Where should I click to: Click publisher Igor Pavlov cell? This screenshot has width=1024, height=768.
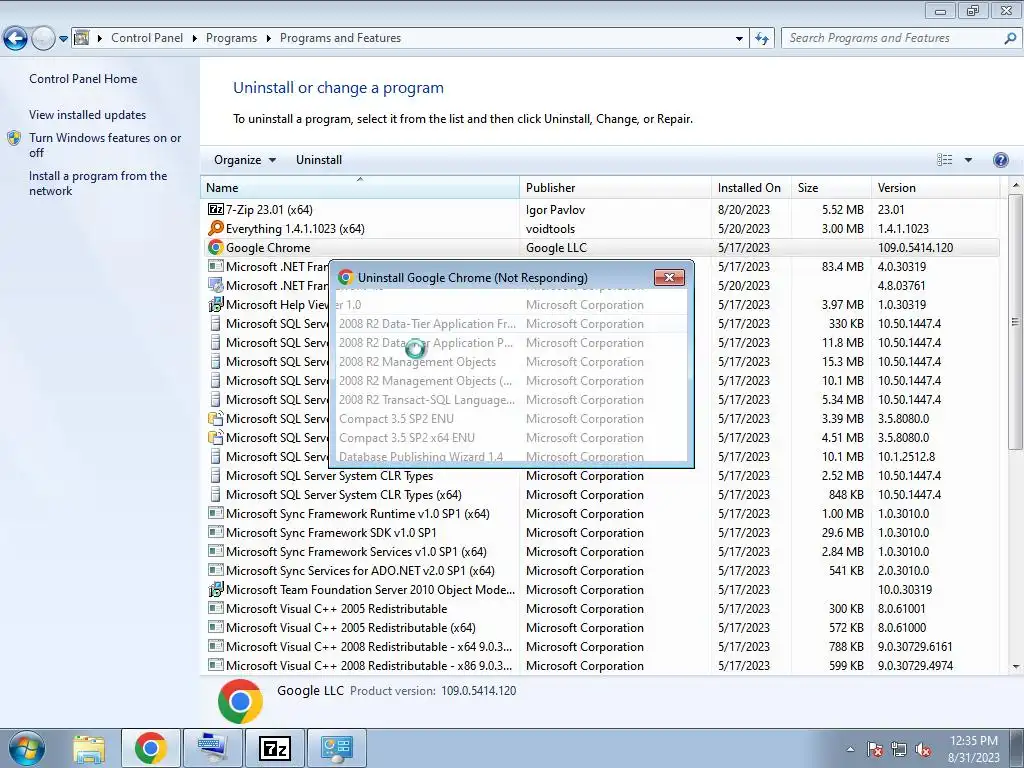555,210
